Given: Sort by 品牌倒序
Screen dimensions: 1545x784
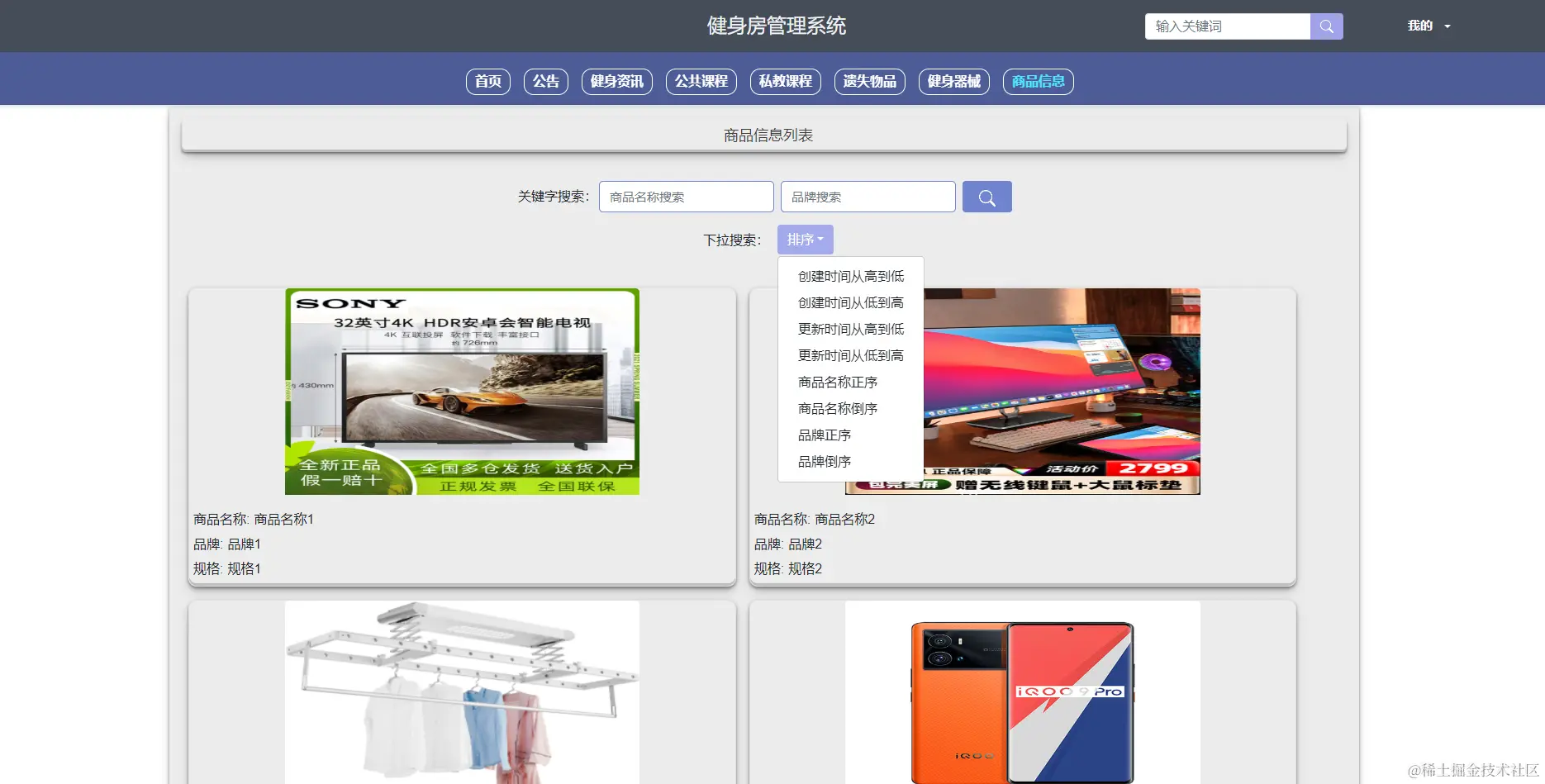Looking at the screenshot, I should pos(851,461).
